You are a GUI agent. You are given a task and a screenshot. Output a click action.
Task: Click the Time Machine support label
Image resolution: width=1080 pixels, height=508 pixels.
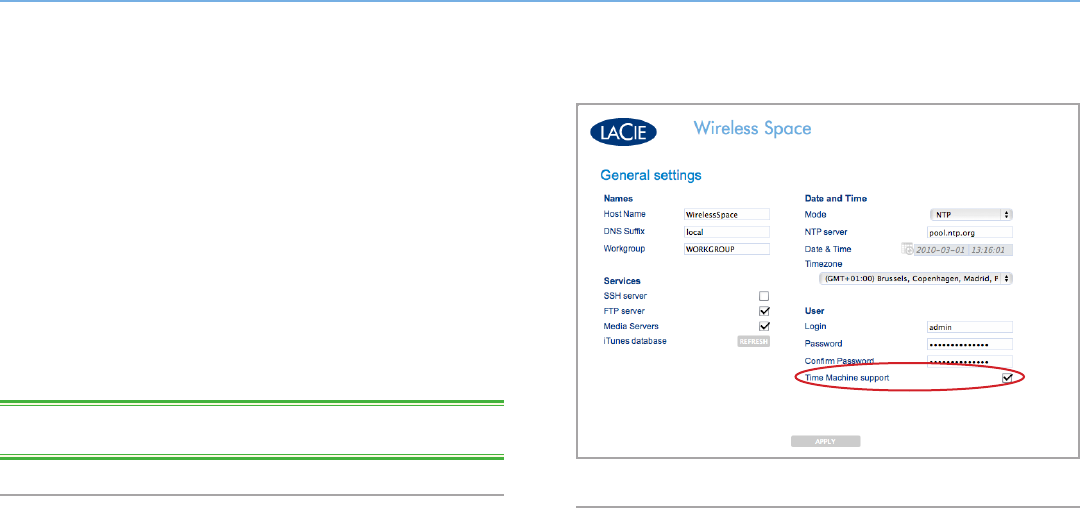point(847,378)
